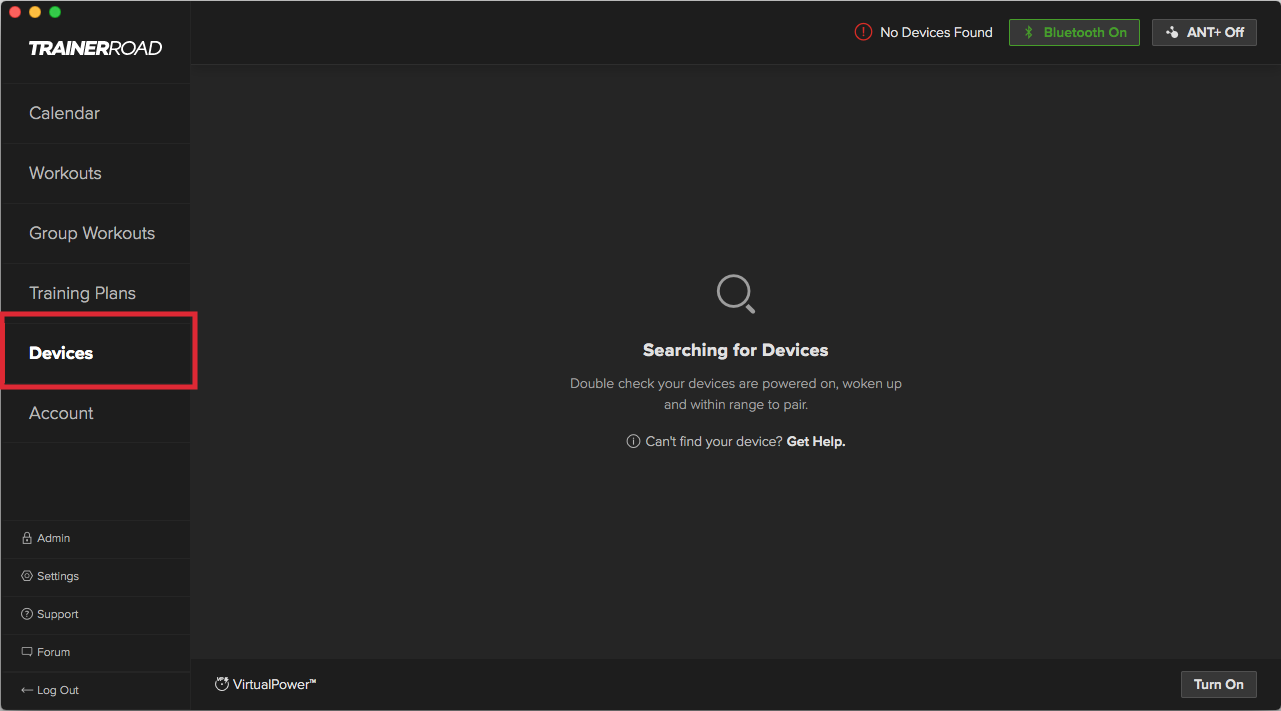Select Training Plans in sidebar
The width and height of the screenshot is (1281, 711).
coord(95,293)
